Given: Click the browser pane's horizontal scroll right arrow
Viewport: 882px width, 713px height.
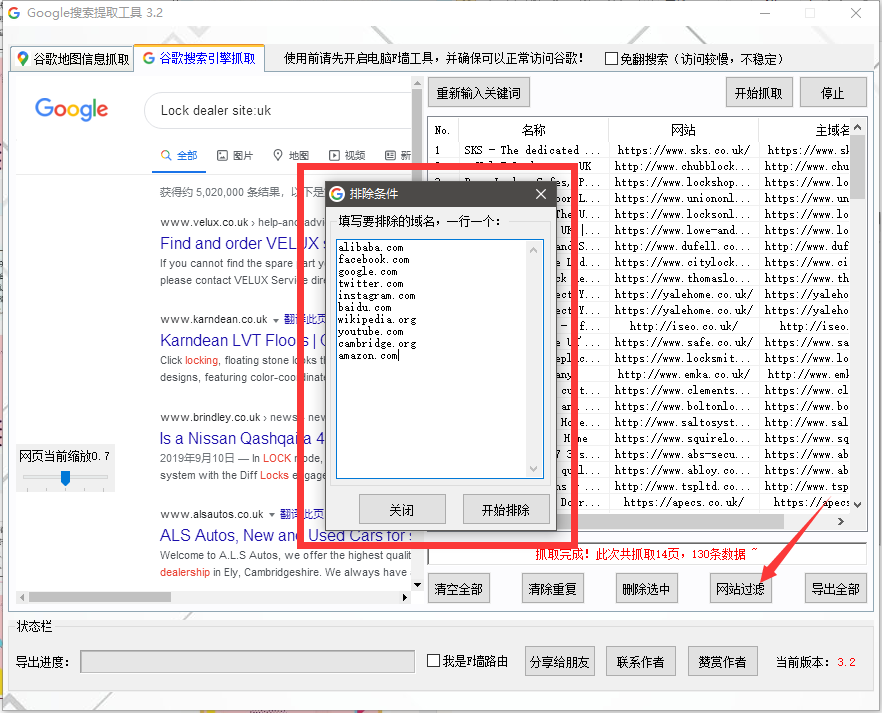Looking at the screenshot, I should [x=405, y=597].
